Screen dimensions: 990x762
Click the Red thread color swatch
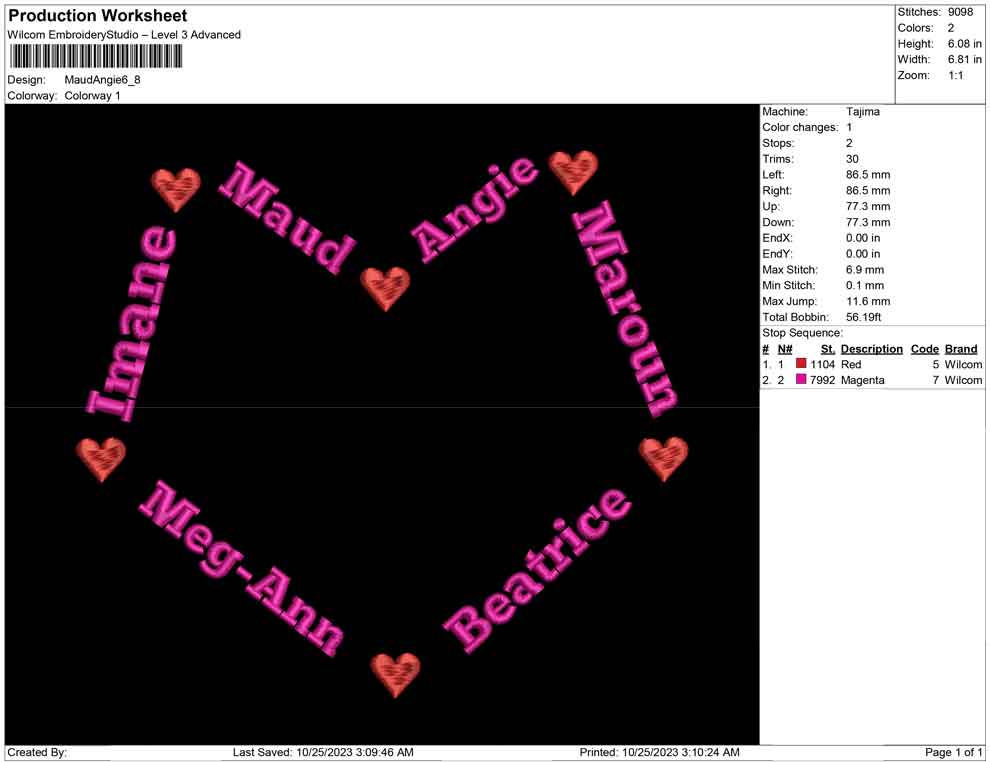point(801,364)
